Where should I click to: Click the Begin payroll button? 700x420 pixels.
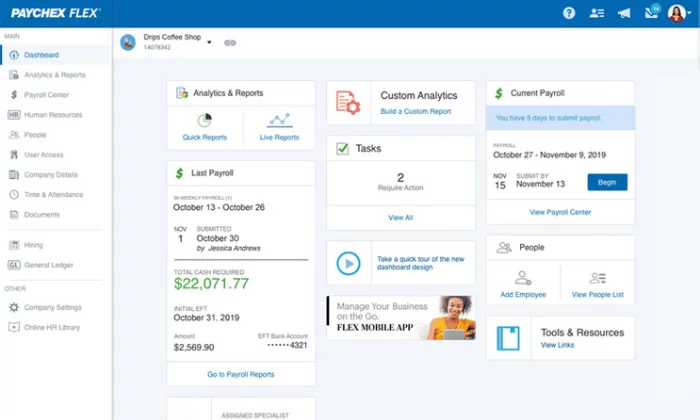coord(607,182)
